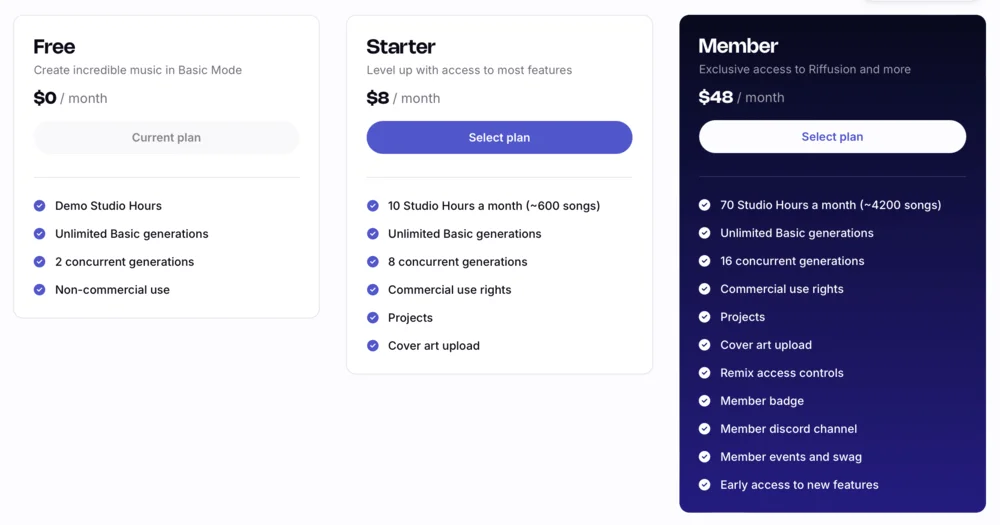Screen dimensions: 1000x525
Task: Click the Starter plan heading
Action: click(401, 47)
